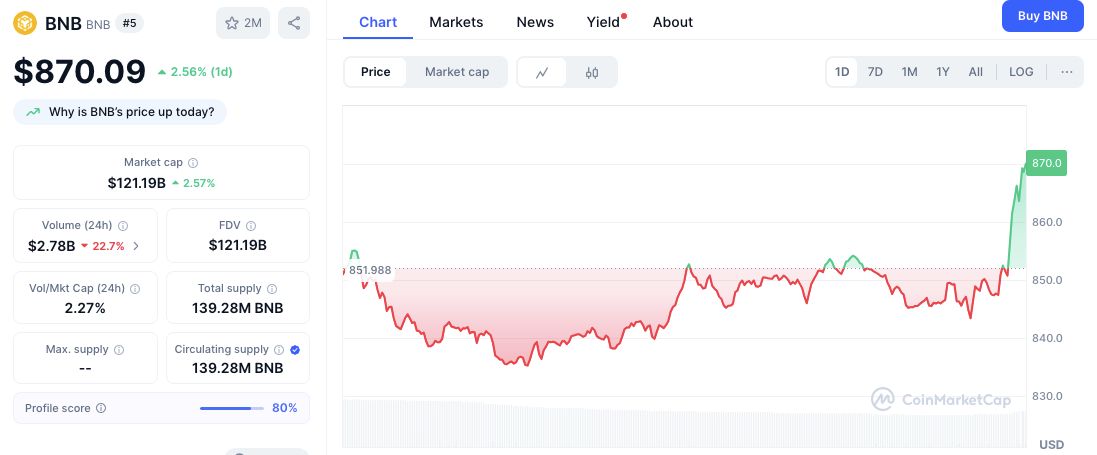Screen dimensions: 1097x455
Task: Click the FDV info icon
Action: pyautogui.click(x=251, y=226)
